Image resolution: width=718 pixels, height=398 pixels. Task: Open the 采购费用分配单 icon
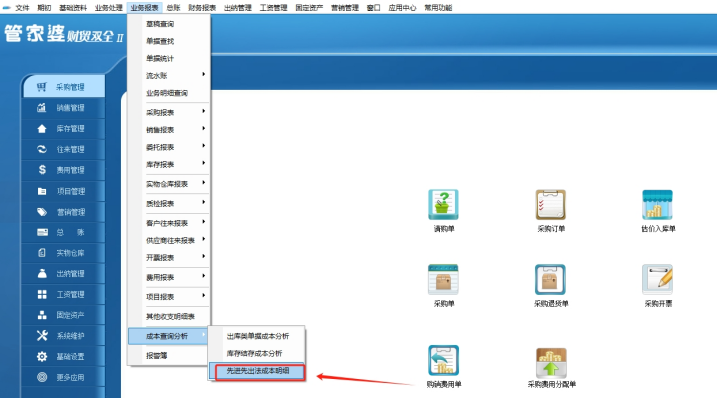551,362
